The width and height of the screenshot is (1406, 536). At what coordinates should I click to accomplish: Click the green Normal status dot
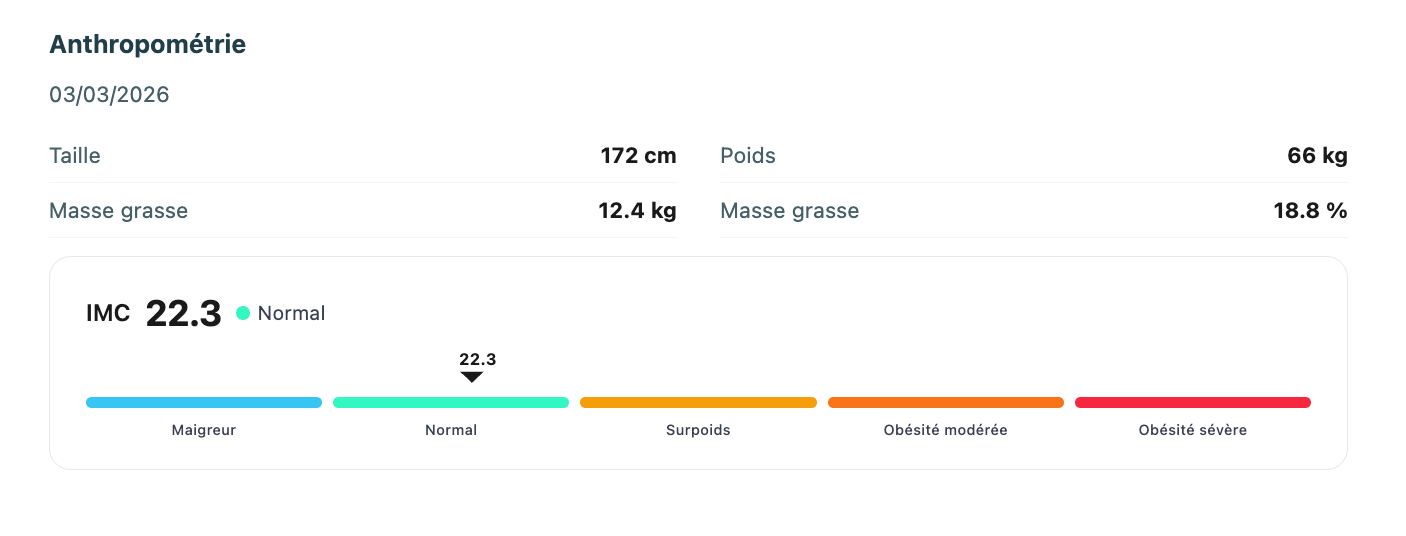click(x=243, y=313)
